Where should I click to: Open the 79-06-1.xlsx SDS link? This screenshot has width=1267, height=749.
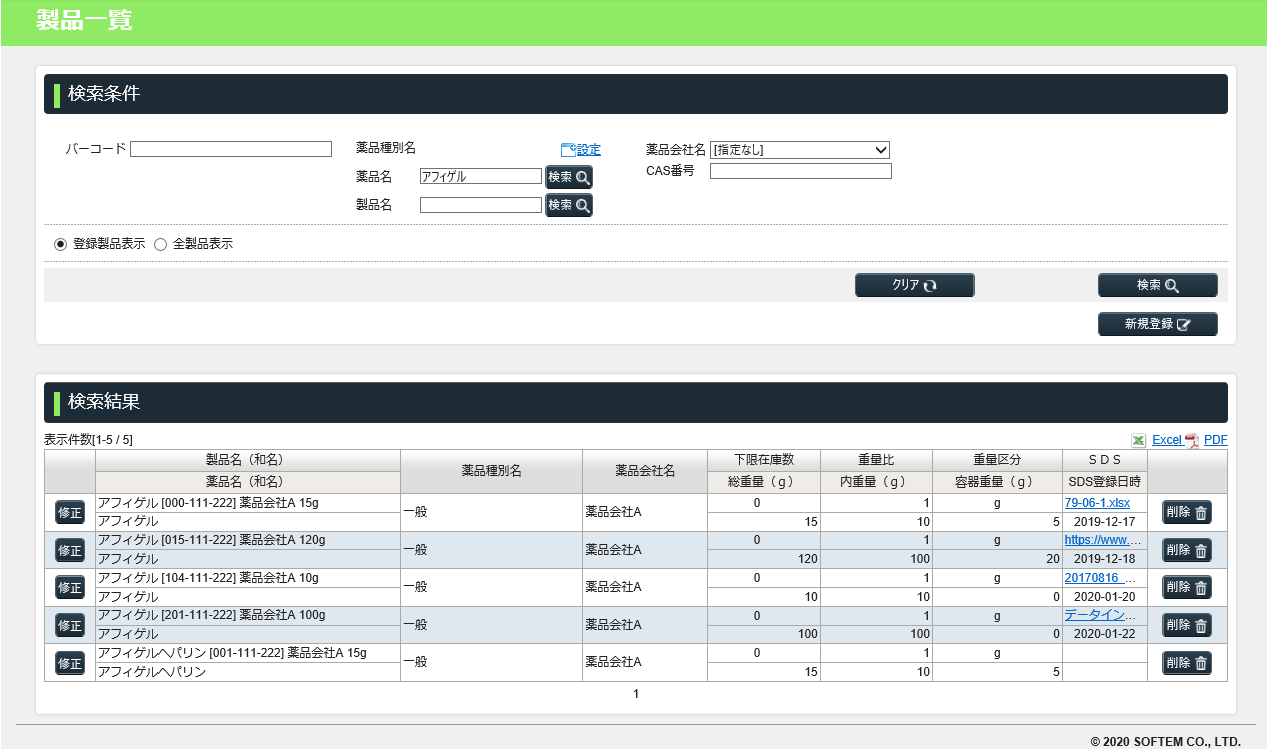pos(1097,503)
